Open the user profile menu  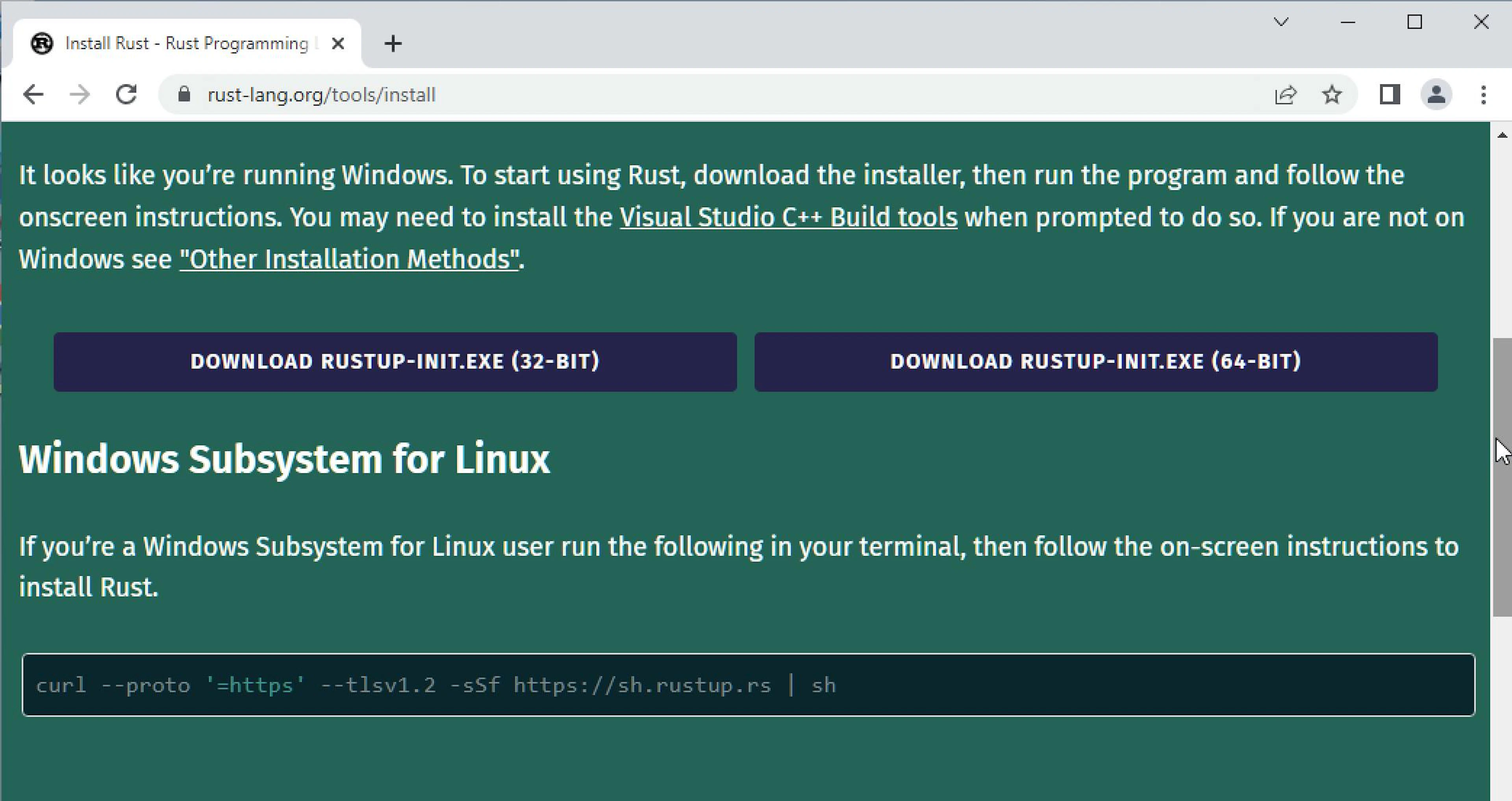pyautogui.click(x=1436, y=95)
